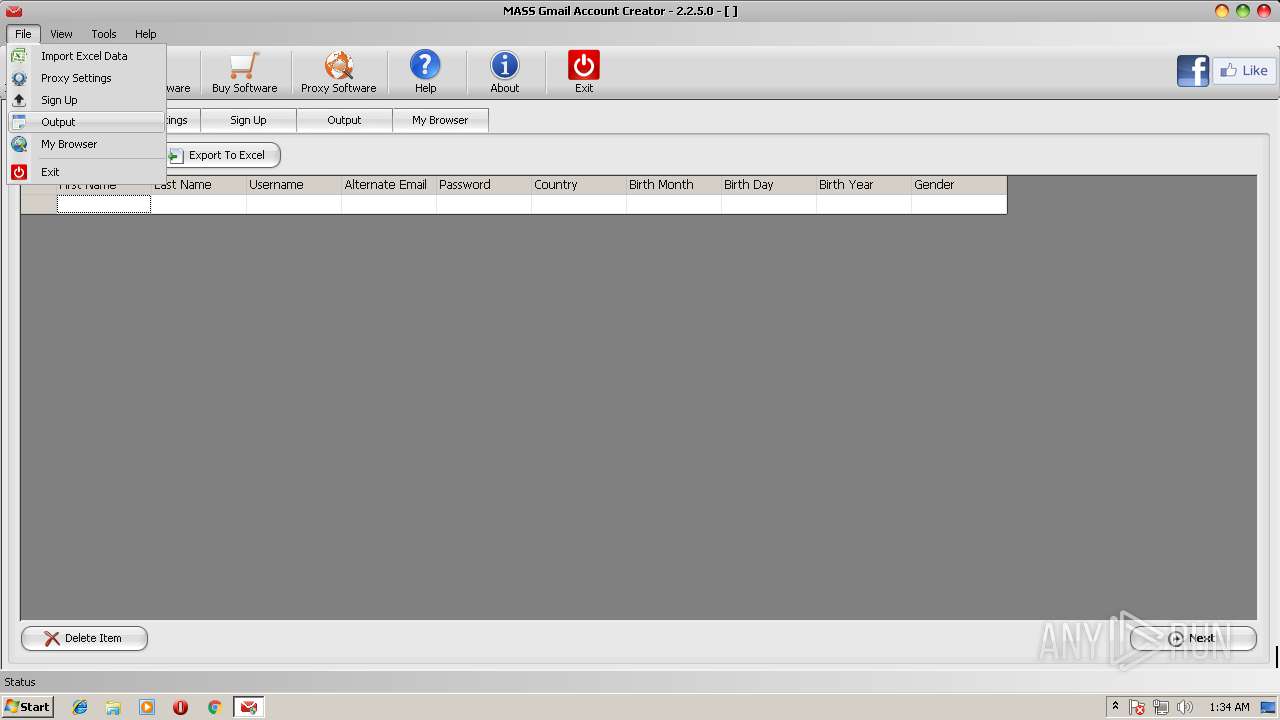This screenshot has height=720, width=1280.
Task: Open the Opera browser taskbar icon
Action: (181, 707)
